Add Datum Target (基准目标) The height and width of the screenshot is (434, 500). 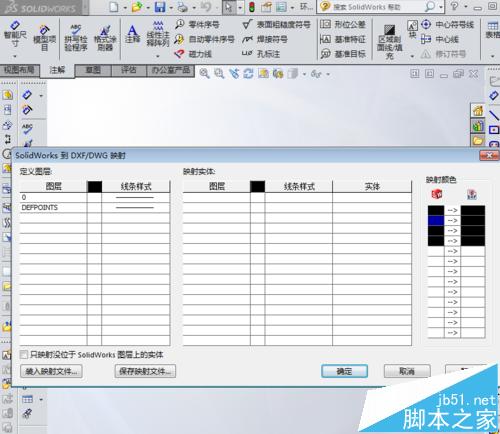[343, 54]
